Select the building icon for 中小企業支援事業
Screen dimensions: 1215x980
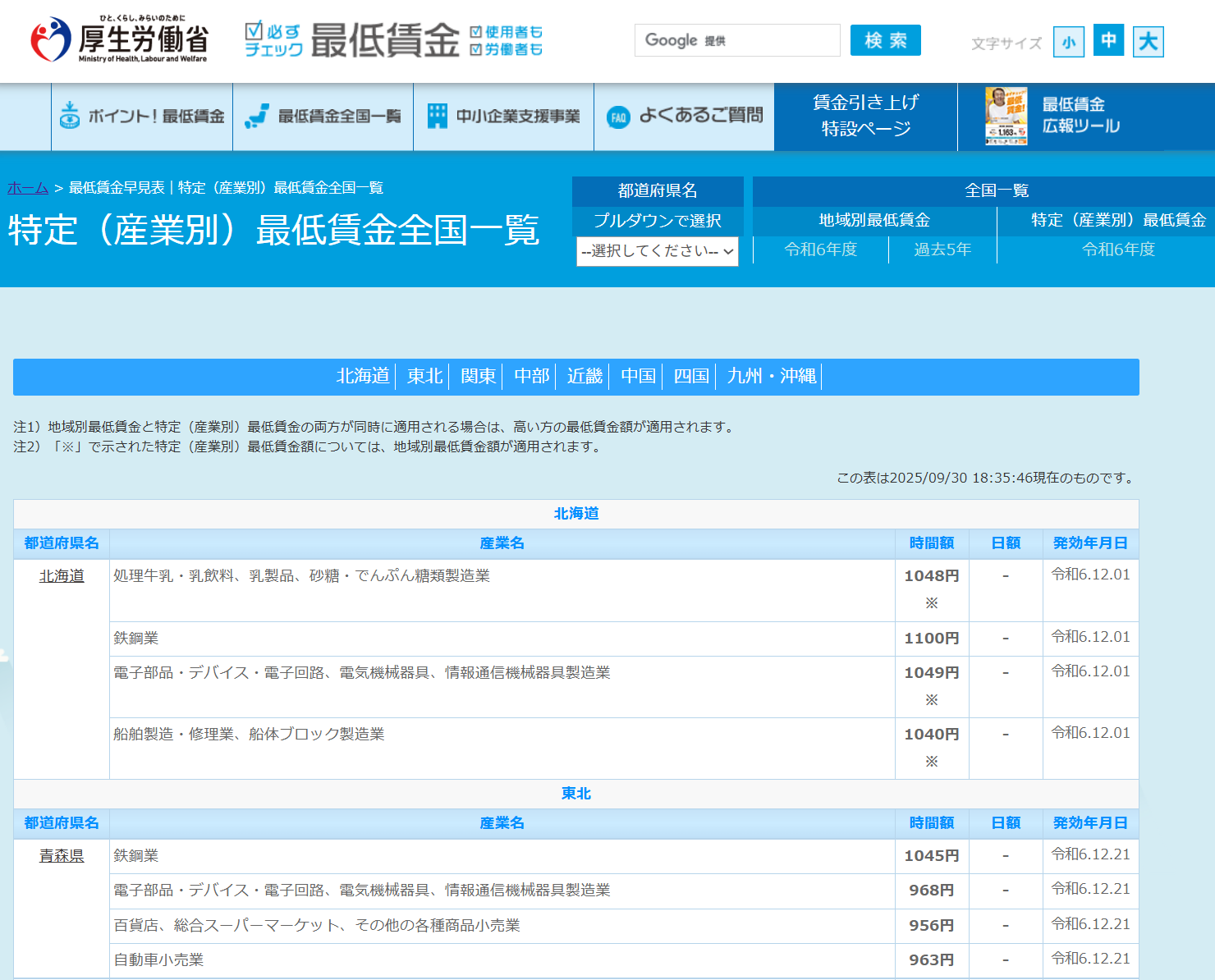tap(438, 116)
